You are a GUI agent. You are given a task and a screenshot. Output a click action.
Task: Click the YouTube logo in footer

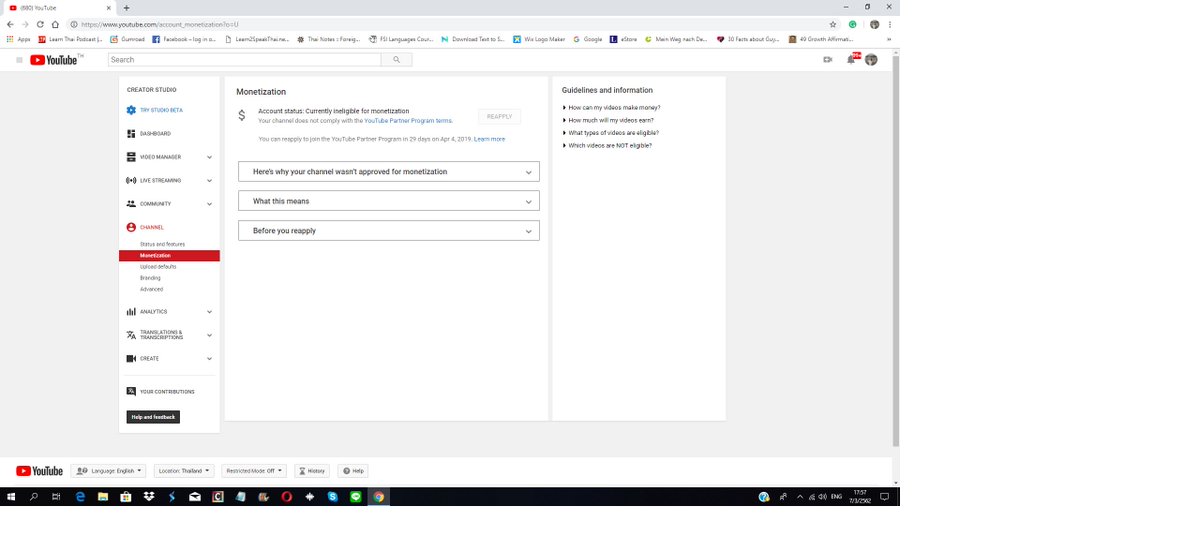(x=39, y=471)
